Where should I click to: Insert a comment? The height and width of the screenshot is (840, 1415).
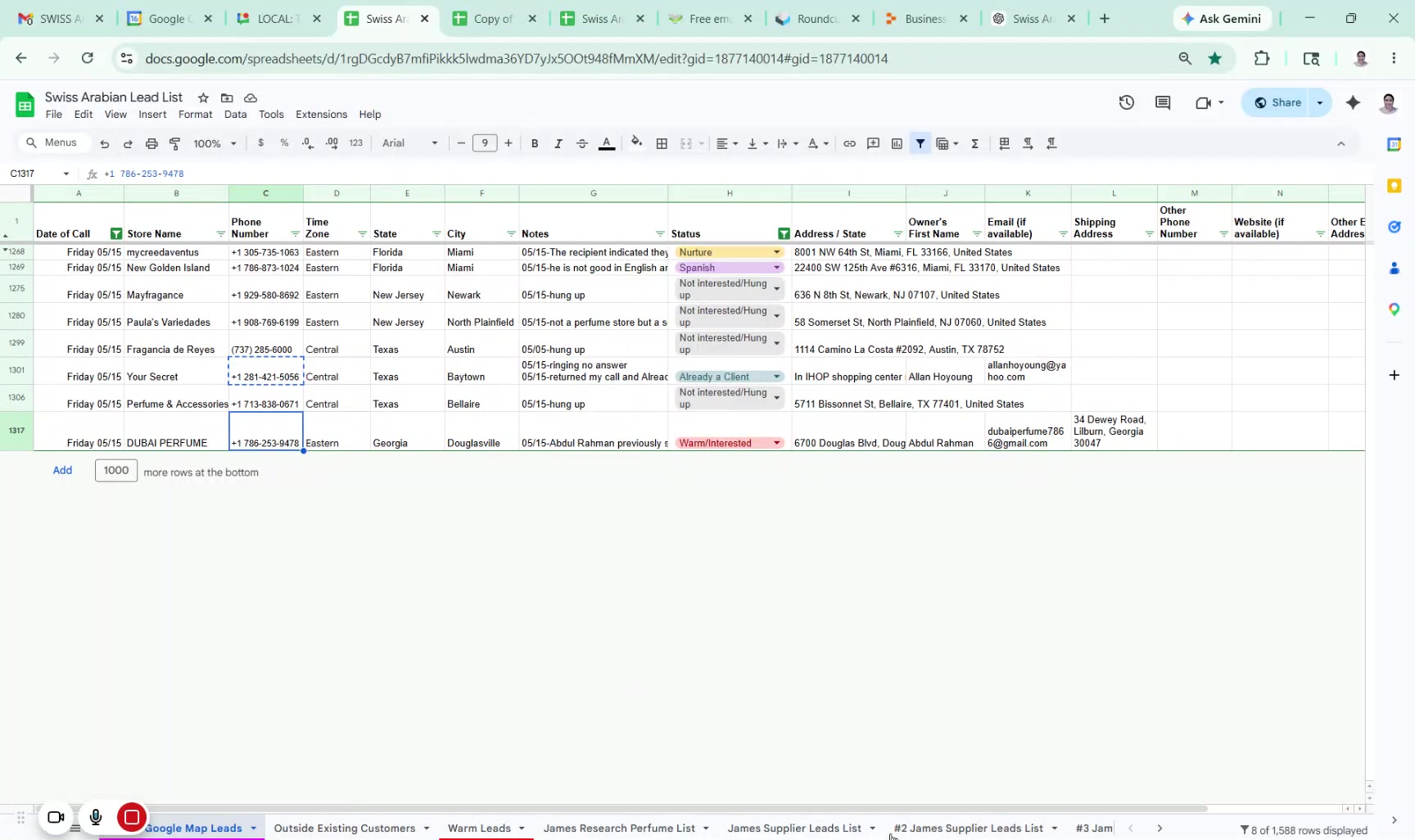(874, 143)
